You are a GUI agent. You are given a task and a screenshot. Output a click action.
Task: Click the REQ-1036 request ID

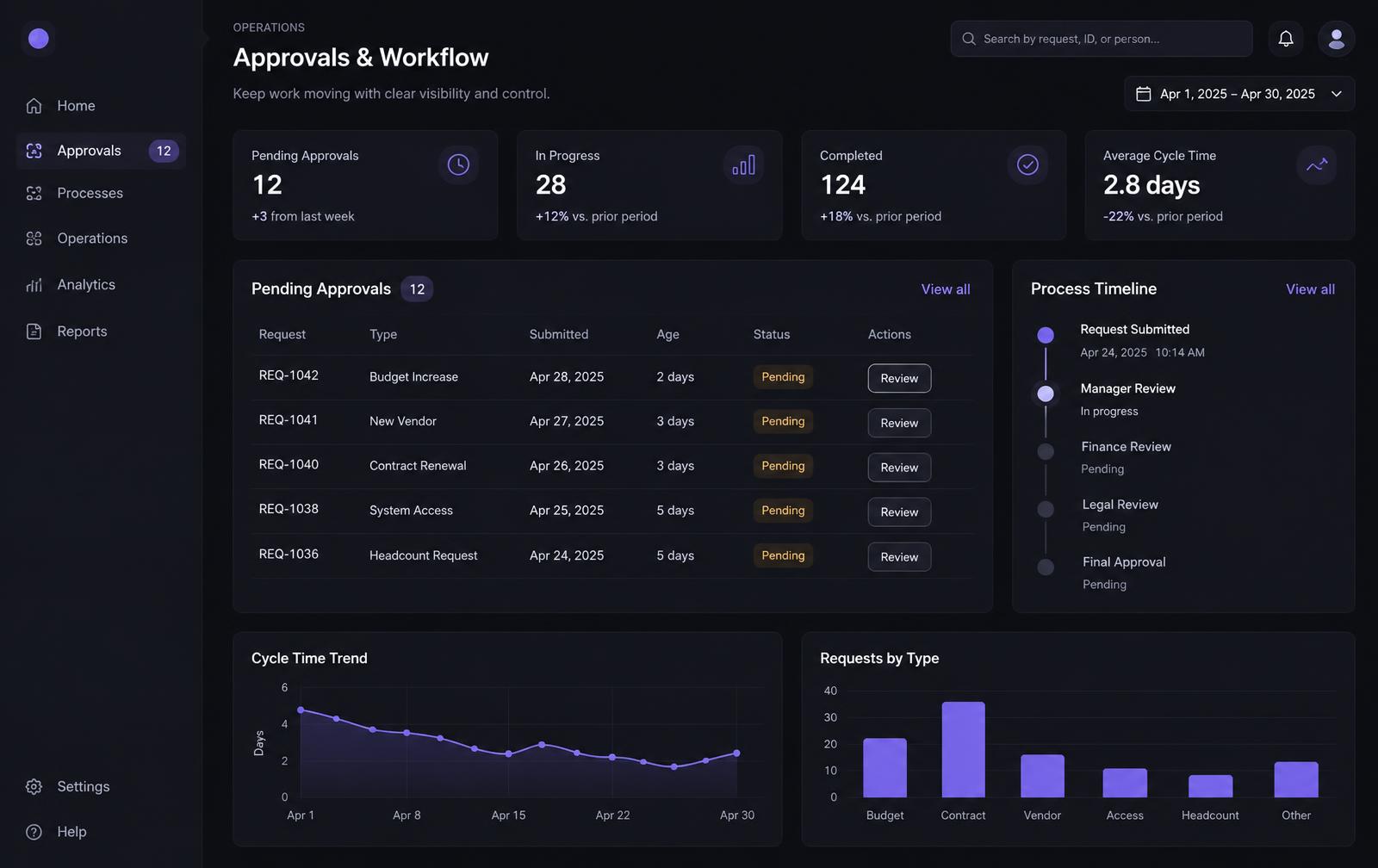(x=289, y=555)
